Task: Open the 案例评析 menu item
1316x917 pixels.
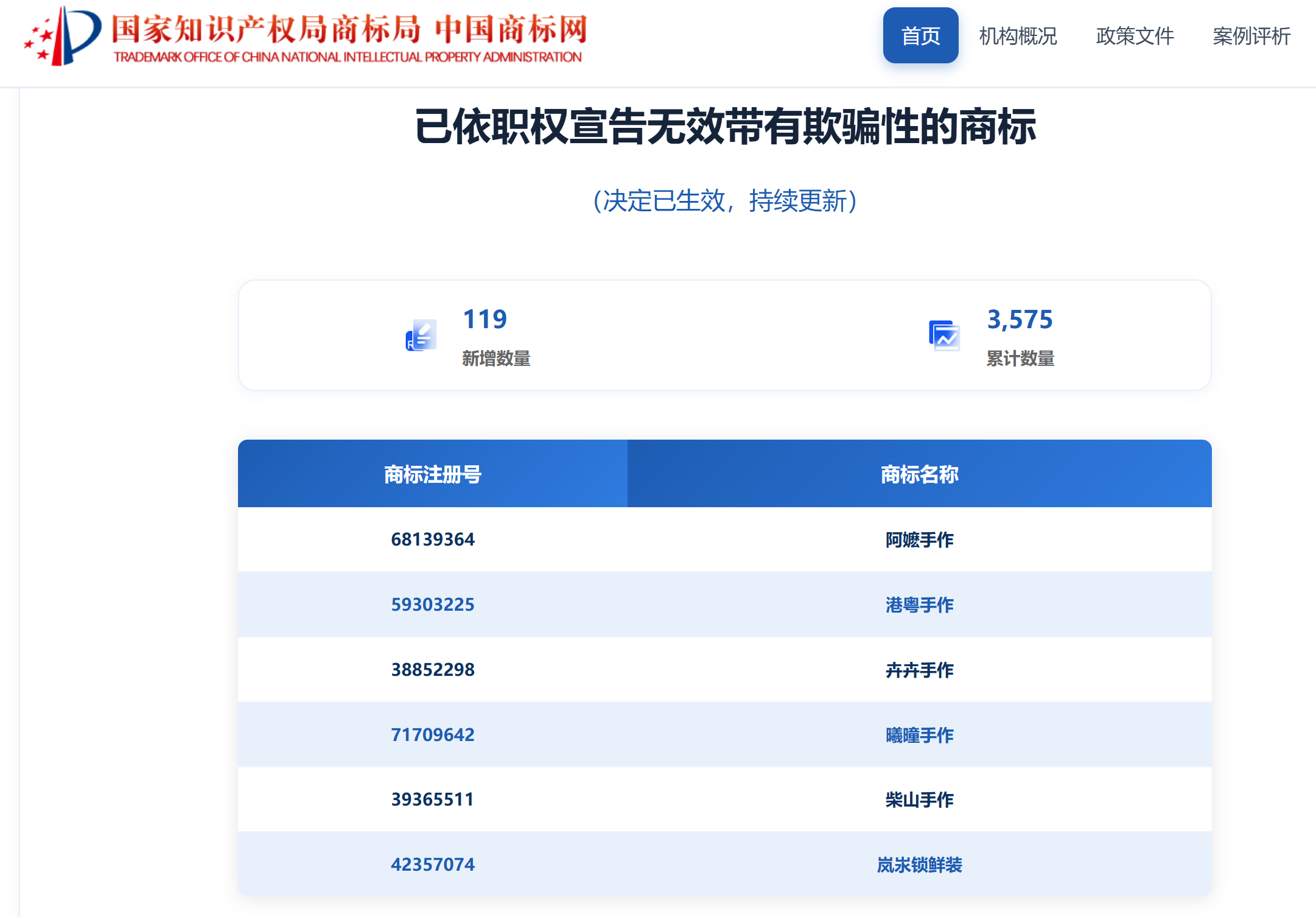Action: pyautogui.click(x=1251, y=36)
